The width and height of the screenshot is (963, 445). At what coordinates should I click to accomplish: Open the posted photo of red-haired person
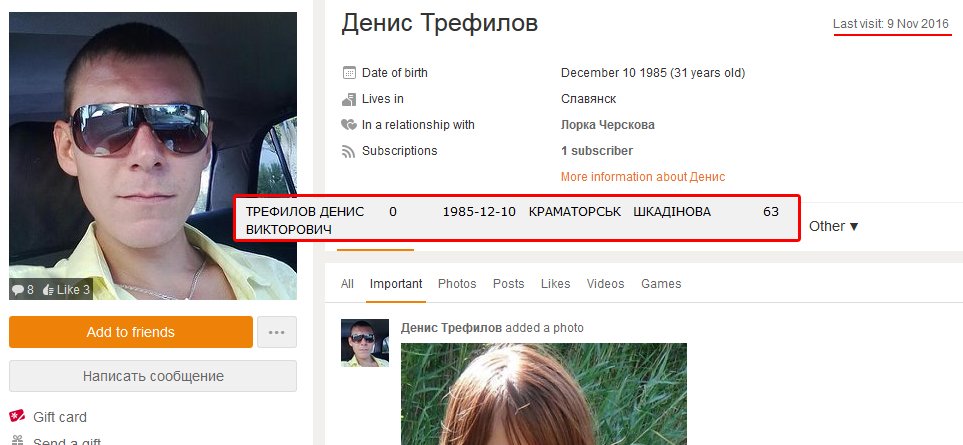point(544,393)
